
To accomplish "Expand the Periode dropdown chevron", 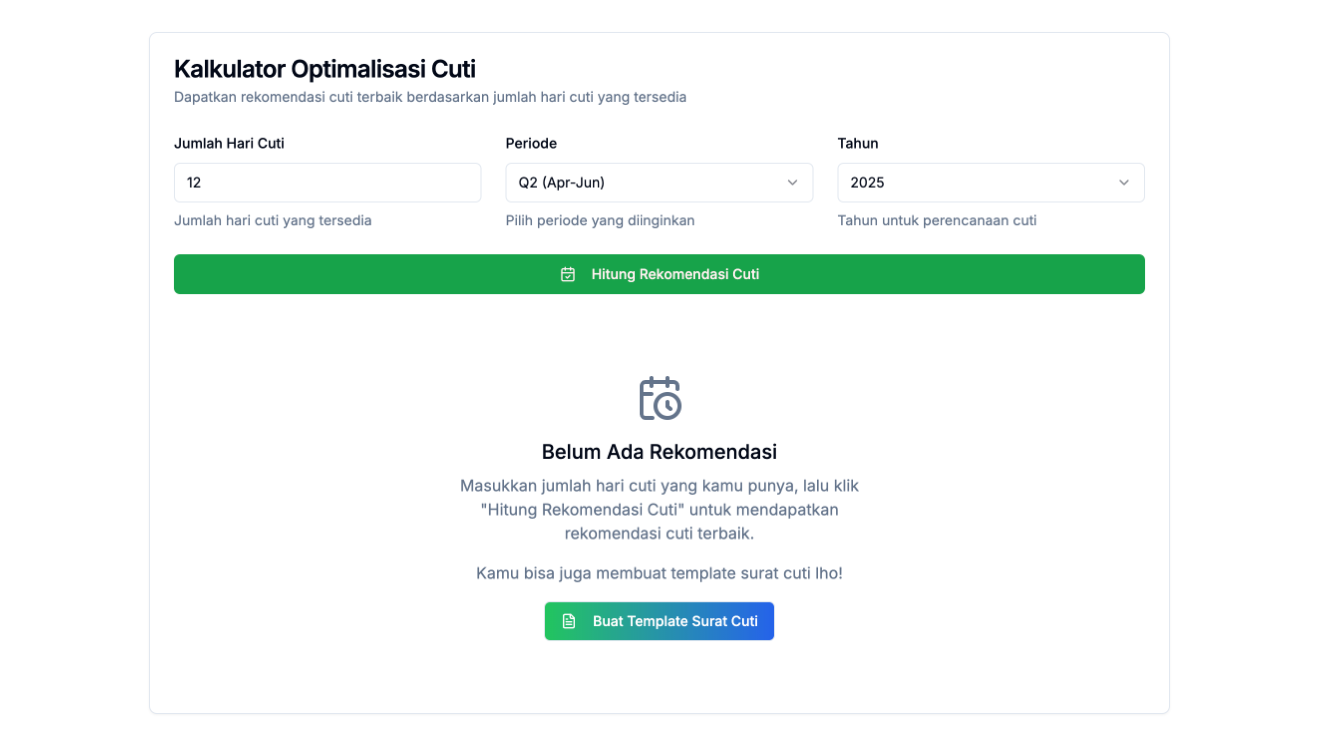I will pos(792,183).
